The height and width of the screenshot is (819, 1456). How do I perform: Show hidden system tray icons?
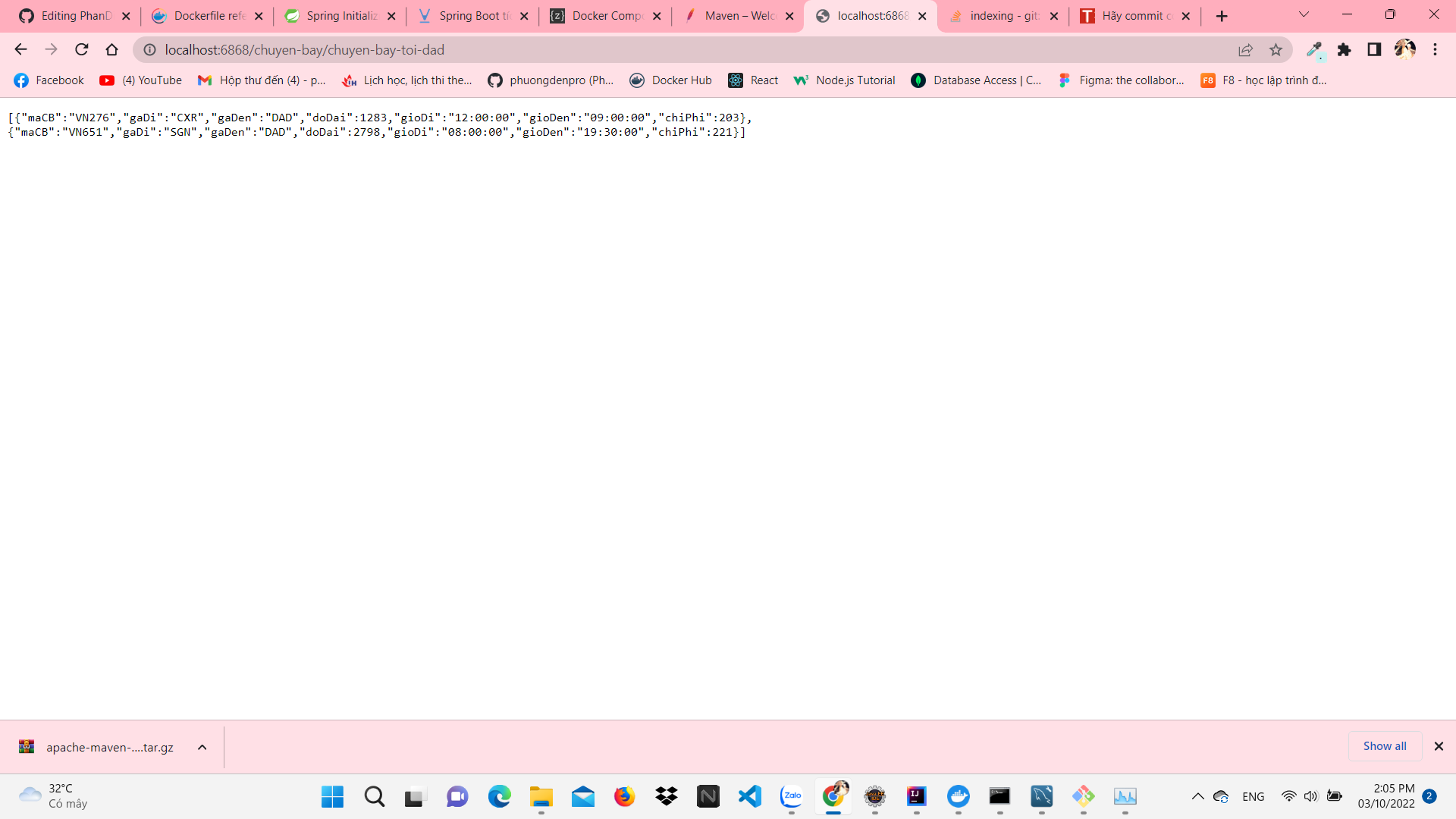point(1197,796)
